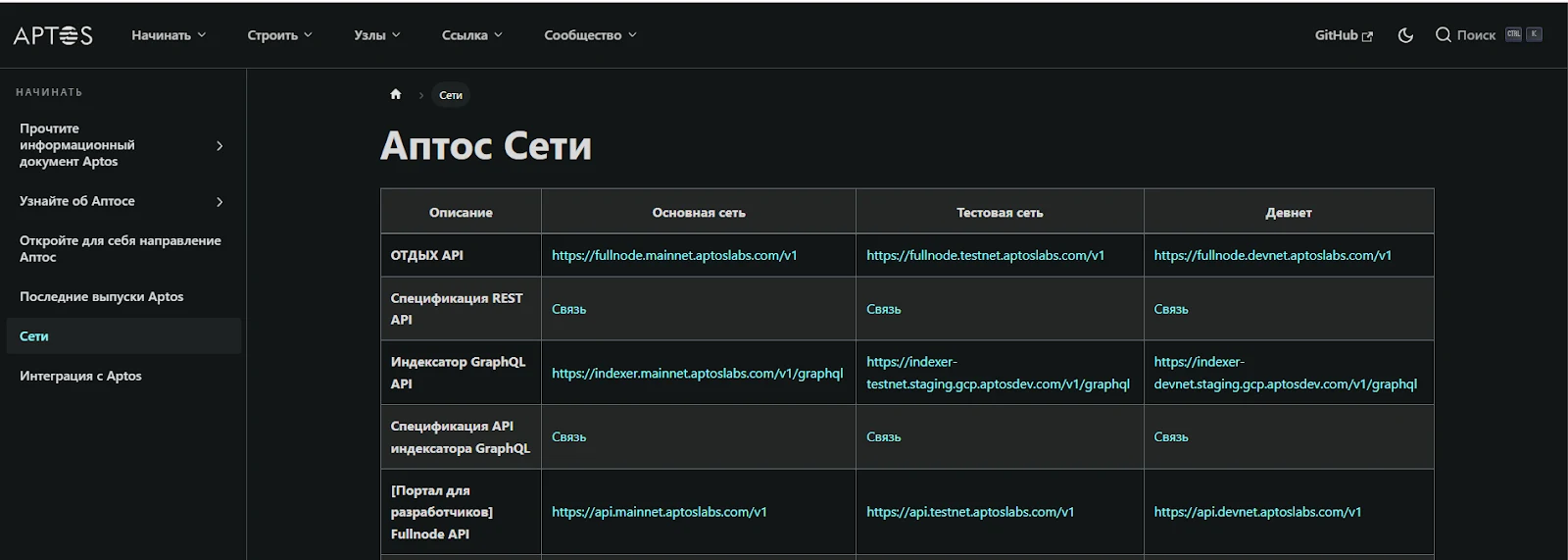
Task: Open https://fullnode.testnet.aptoslabs.com/v1 link
Action: click(985, 255)
